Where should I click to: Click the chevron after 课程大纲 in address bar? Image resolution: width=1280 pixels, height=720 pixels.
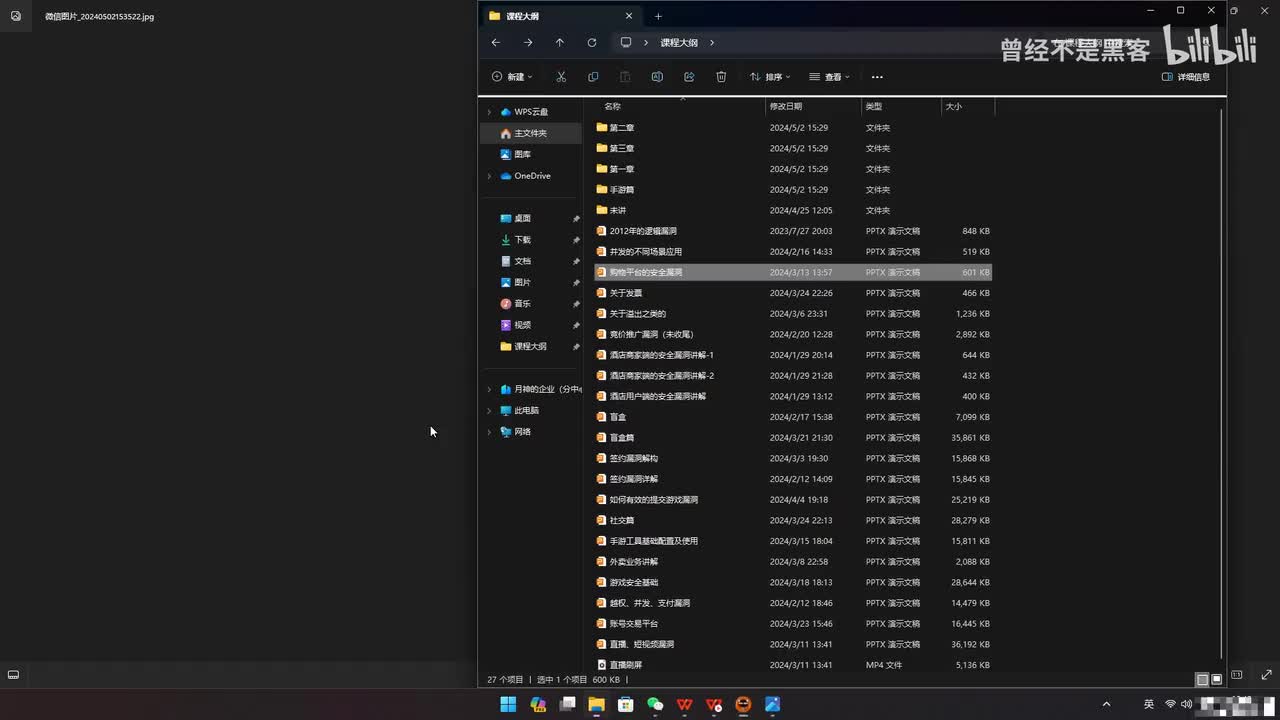(711, 43)
